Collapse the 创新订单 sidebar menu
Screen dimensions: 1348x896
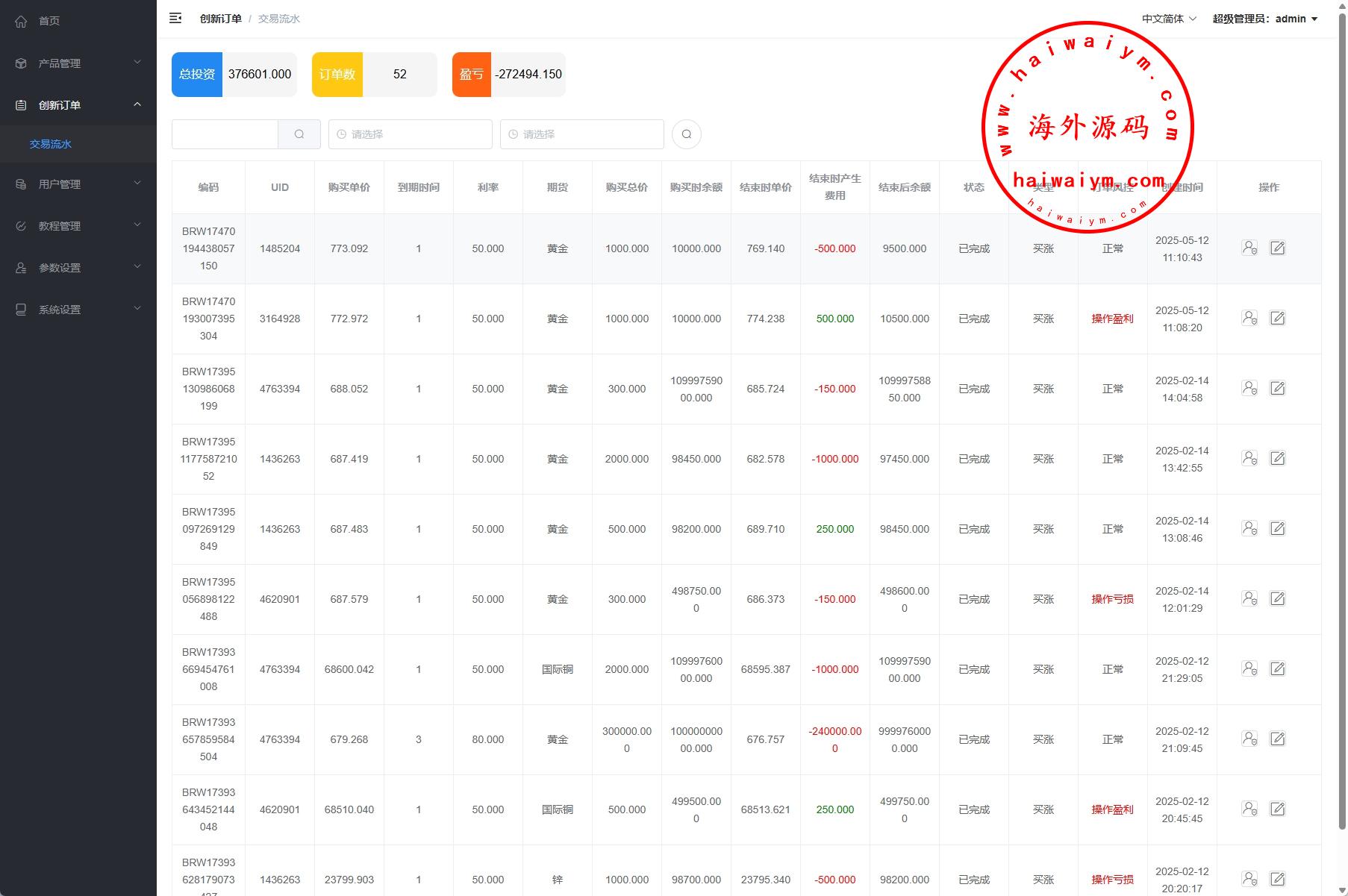coord(78,105)
